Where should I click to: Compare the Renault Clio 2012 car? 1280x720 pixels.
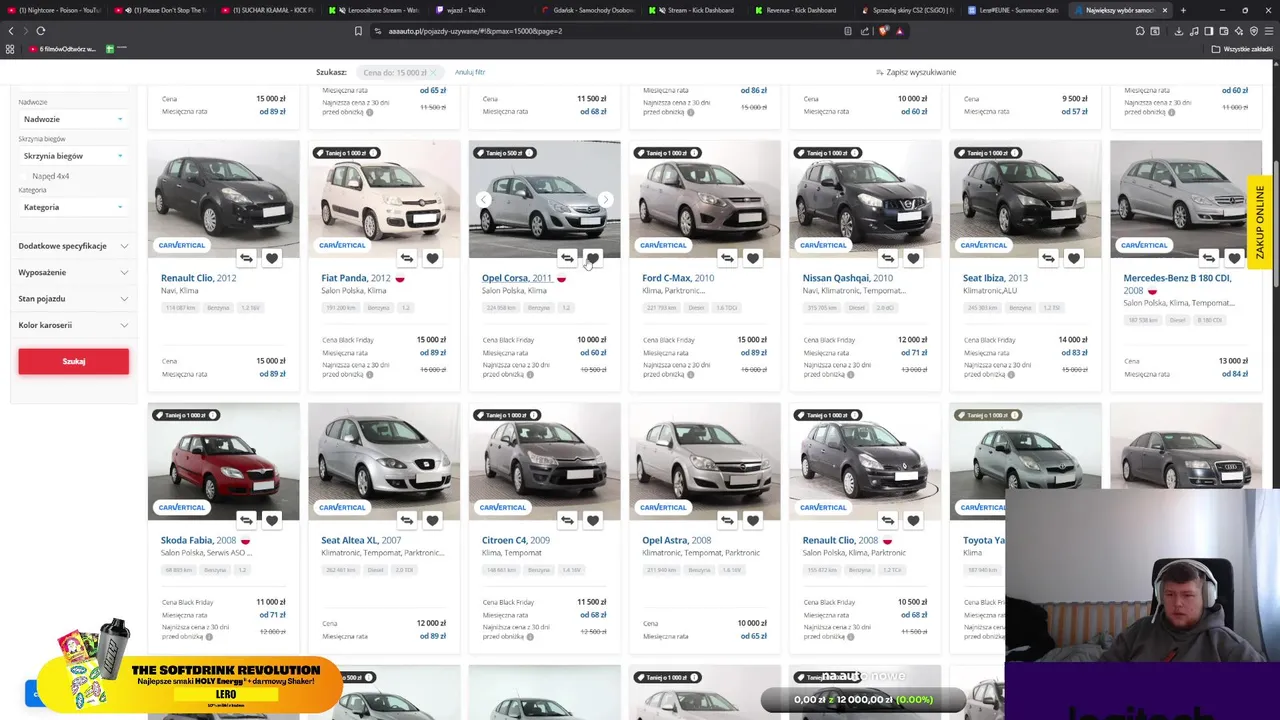(246, 258)
